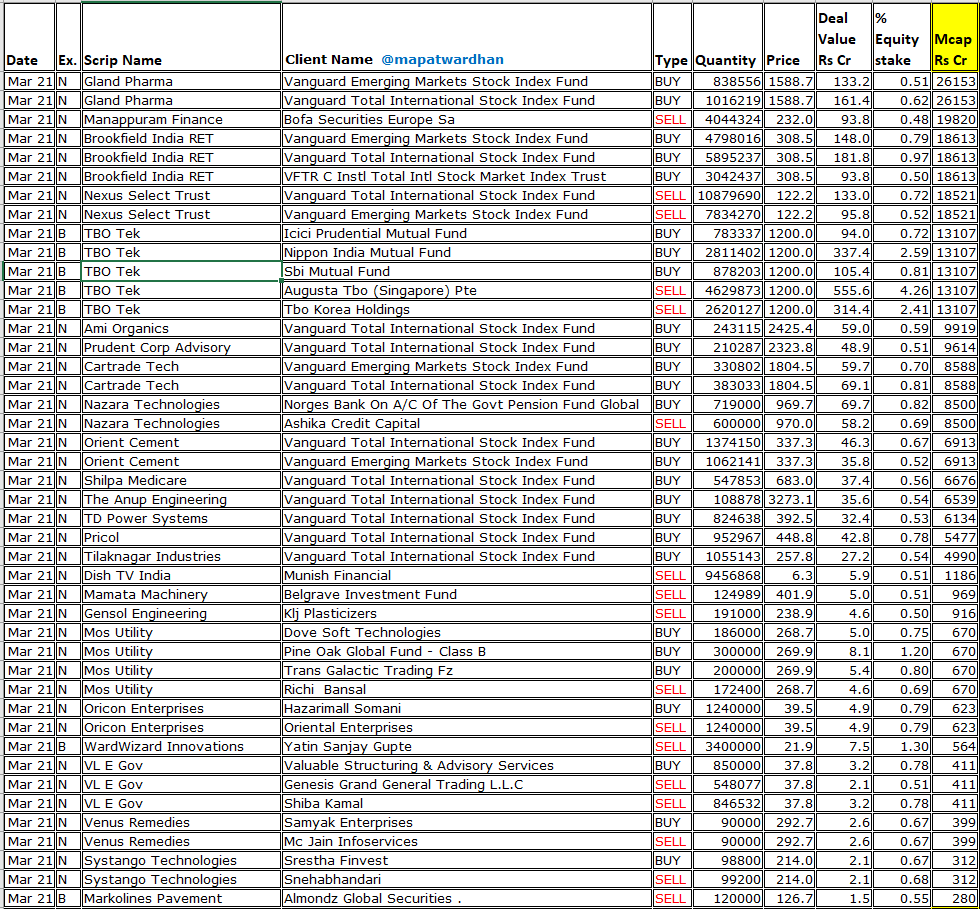980x909 pixels.
Task: Click deal value 555.6 cell
Action: pos(844,290)
